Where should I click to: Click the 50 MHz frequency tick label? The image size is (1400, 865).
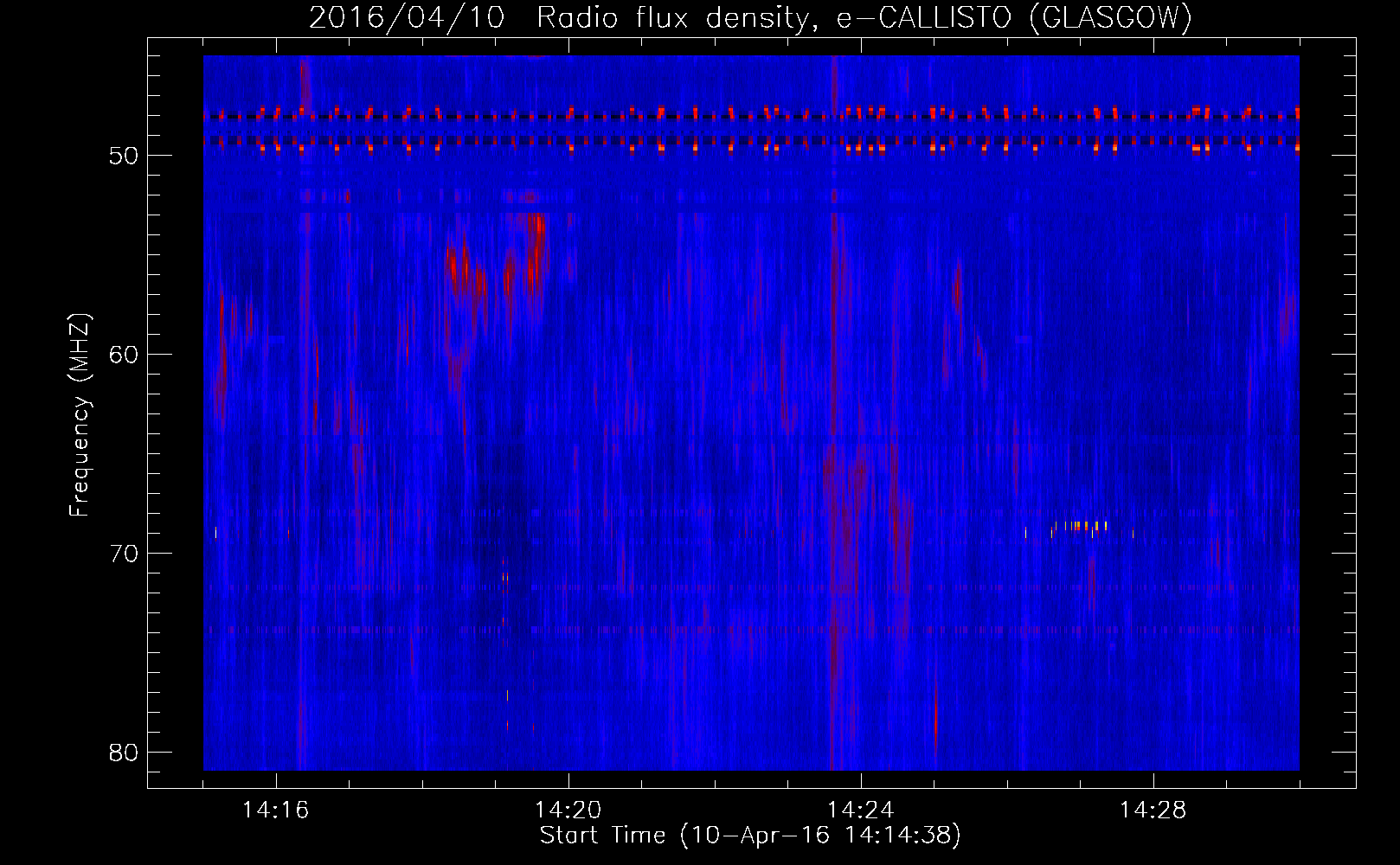pyautogui.click(x=124, y=156)
